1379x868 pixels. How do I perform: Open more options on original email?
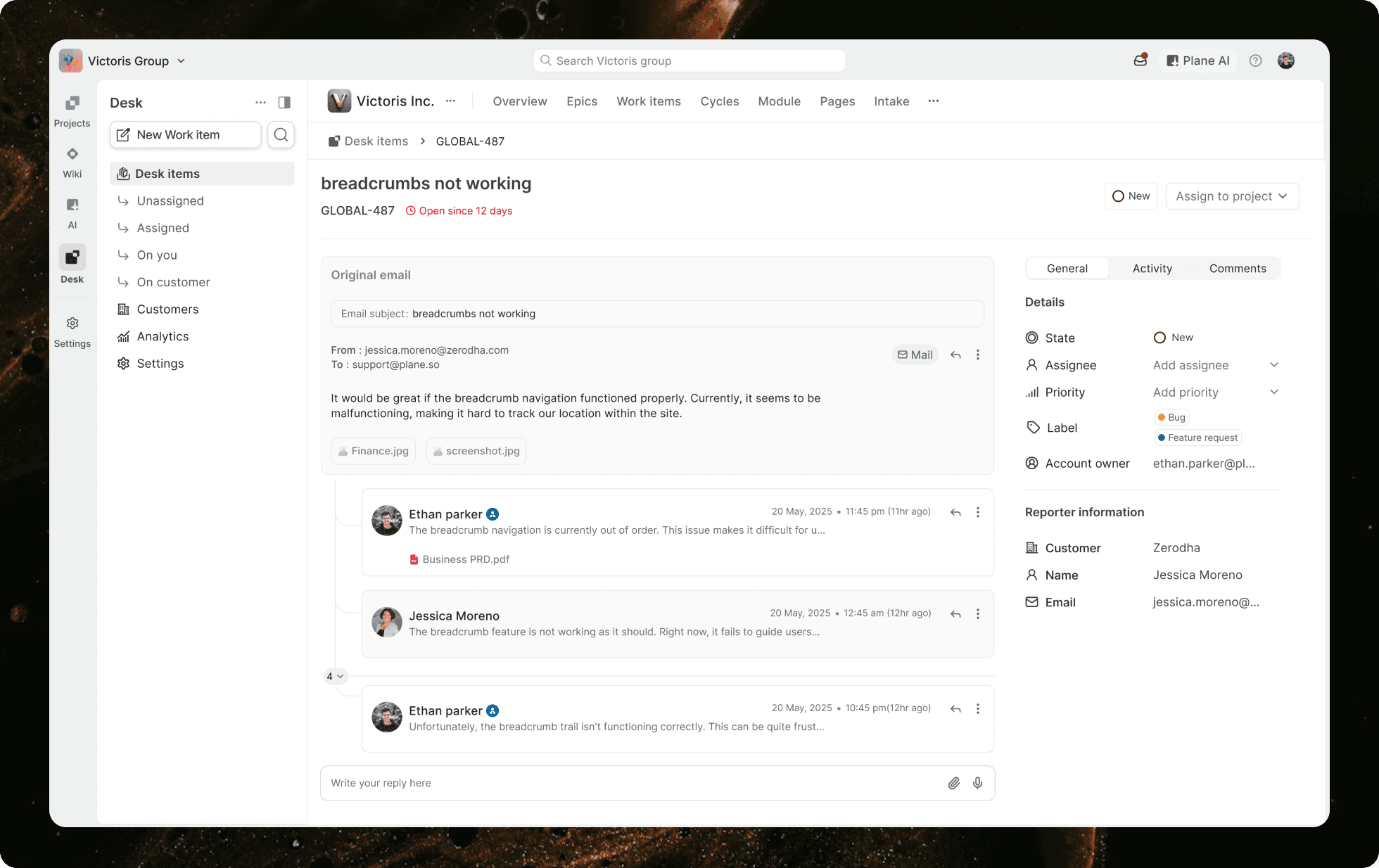(x=977, y=355)
